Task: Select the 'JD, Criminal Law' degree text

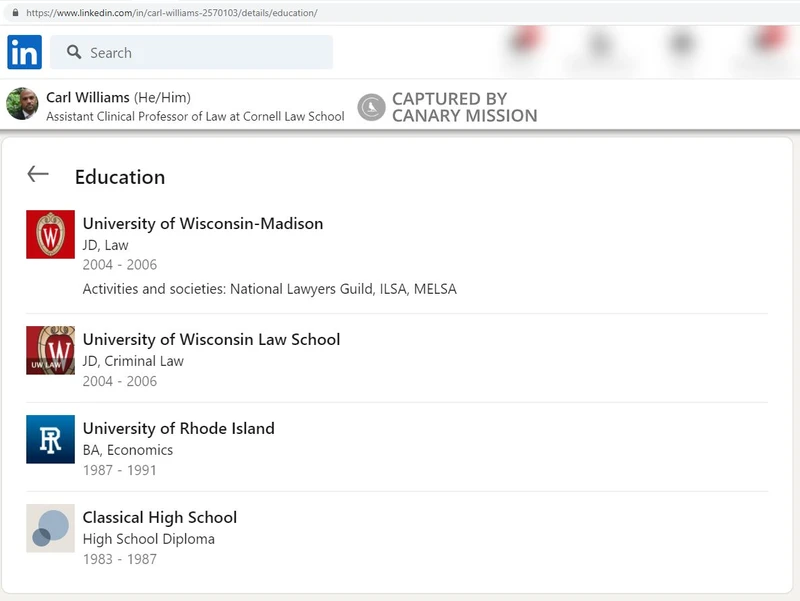Action: 133,361
